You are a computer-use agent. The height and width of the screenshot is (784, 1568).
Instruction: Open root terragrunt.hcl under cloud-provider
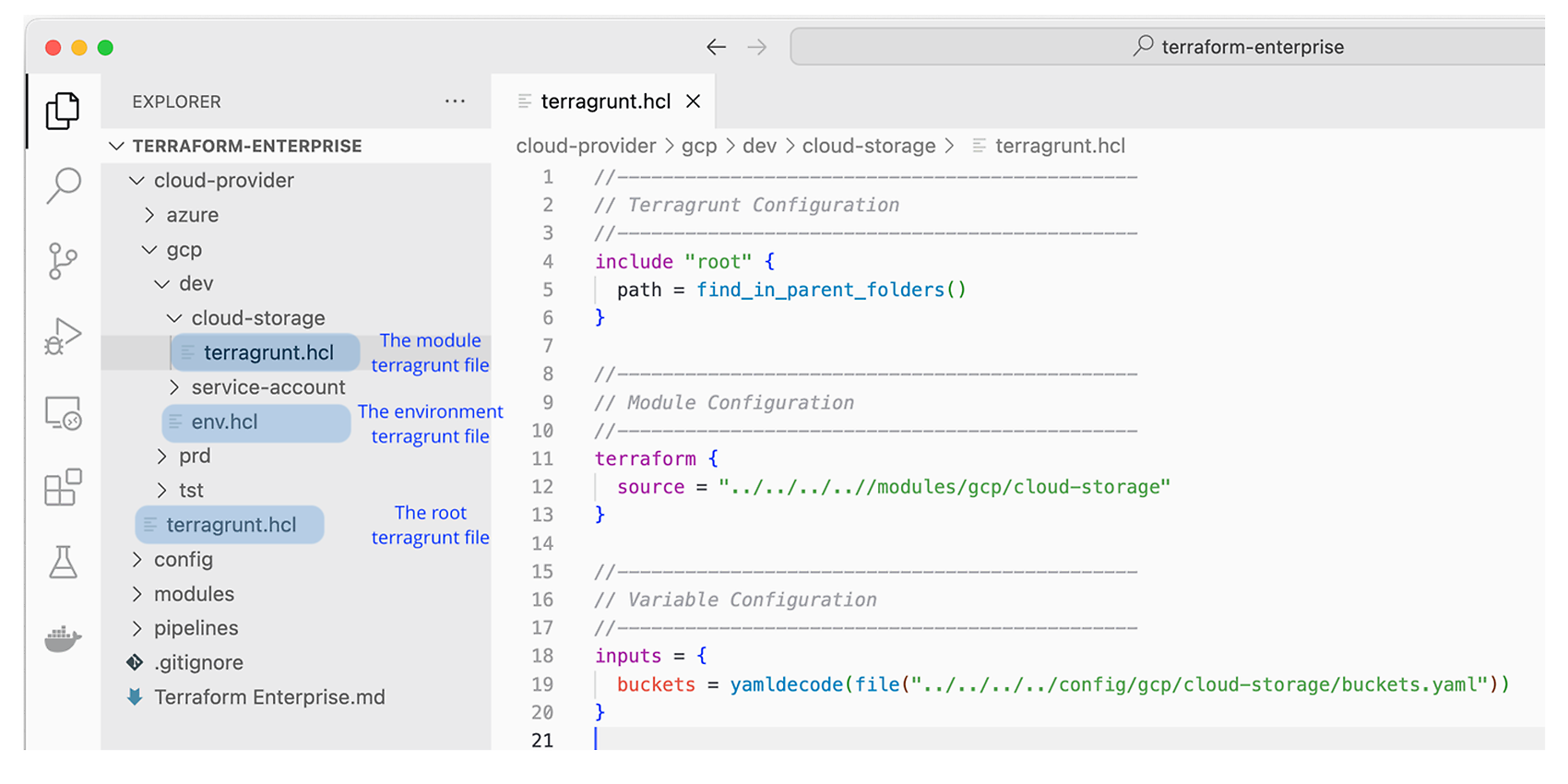pos(231,525)
